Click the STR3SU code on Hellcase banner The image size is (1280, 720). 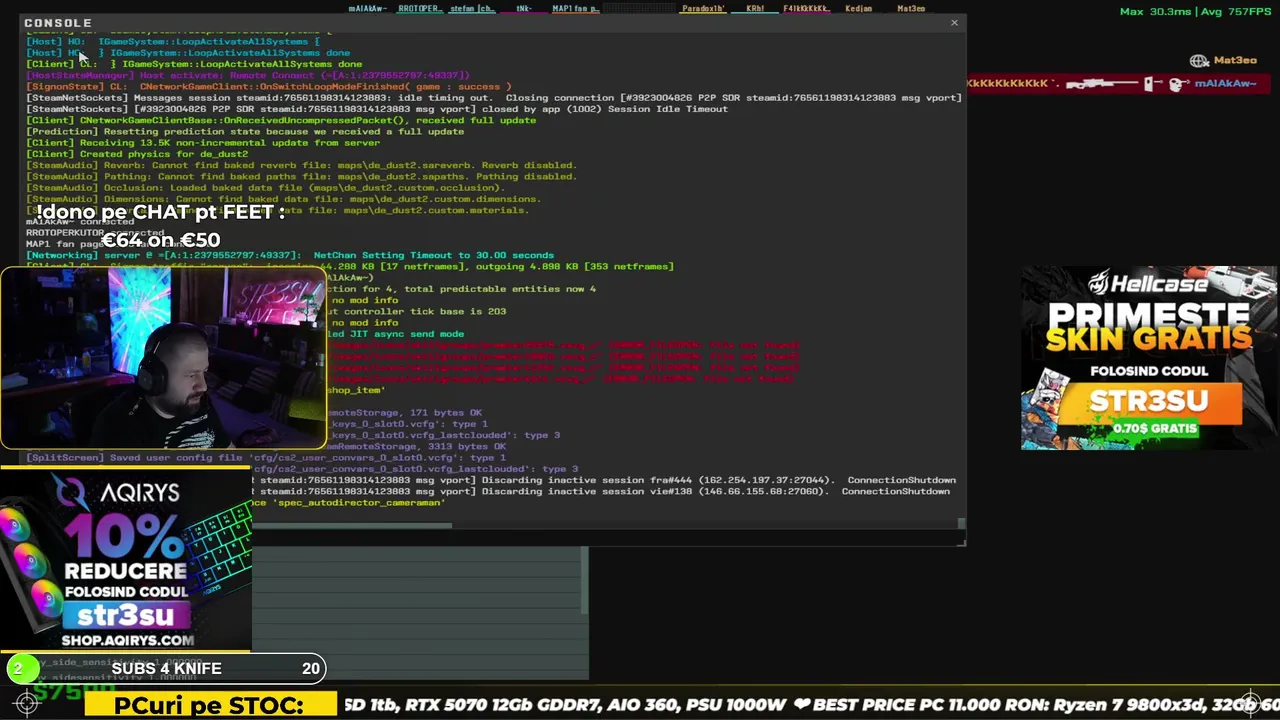click(x=1148, y=401)
